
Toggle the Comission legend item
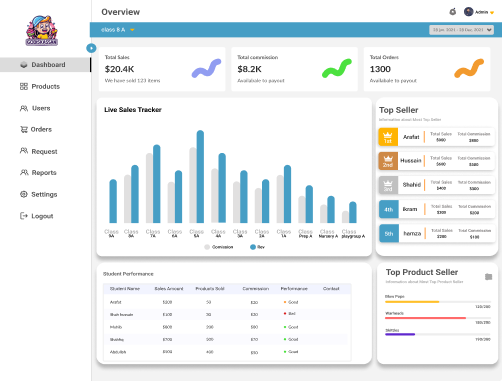point(219,247)
